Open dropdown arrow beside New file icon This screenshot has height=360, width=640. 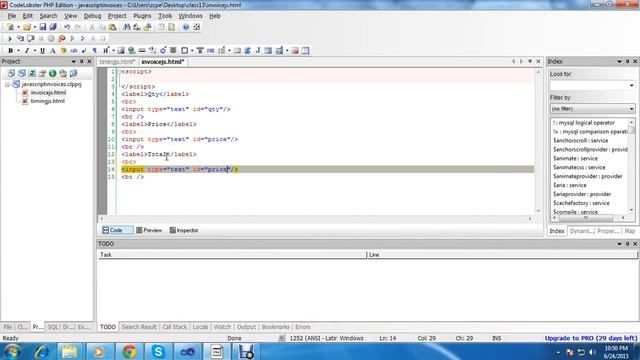click(x=18, y=27)
